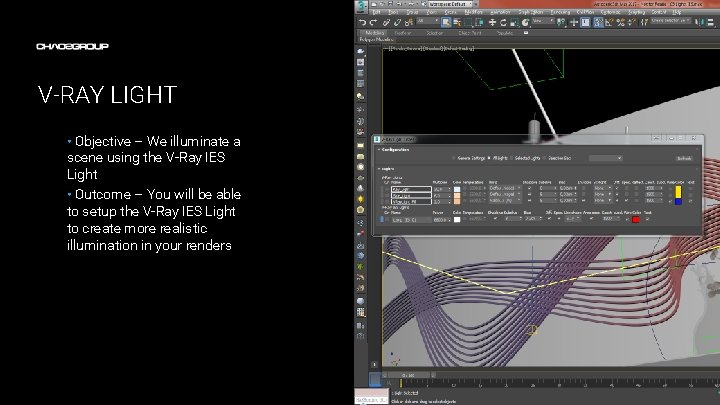Toggle Shadows checkbox for third light row

(529, 201)
